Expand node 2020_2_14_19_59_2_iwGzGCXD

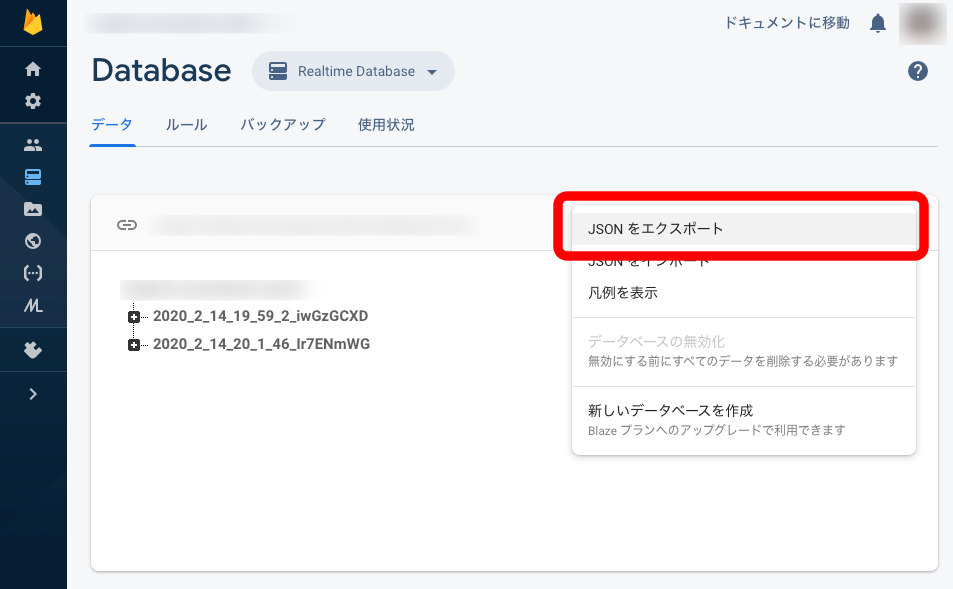134,317
